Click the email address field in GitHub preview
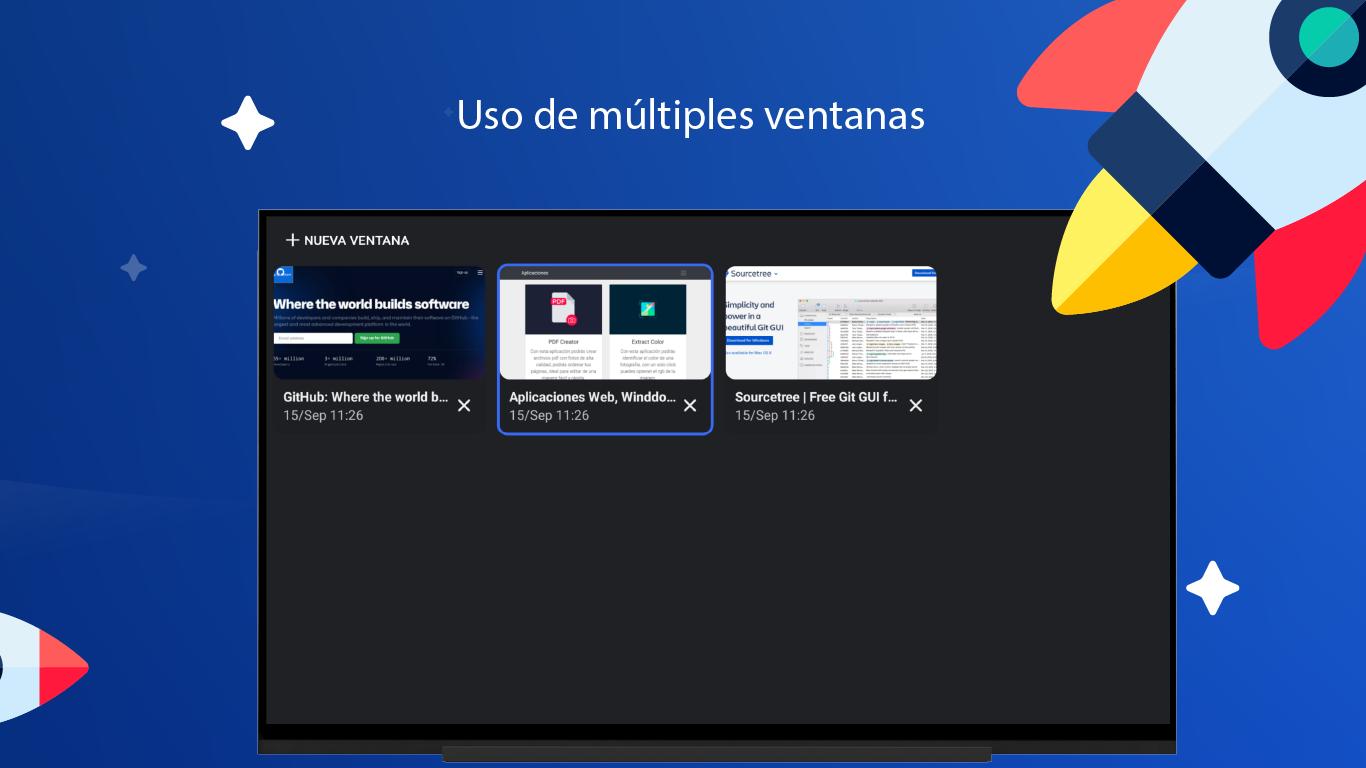The image size is (1366, 768). tap(313, 338)
